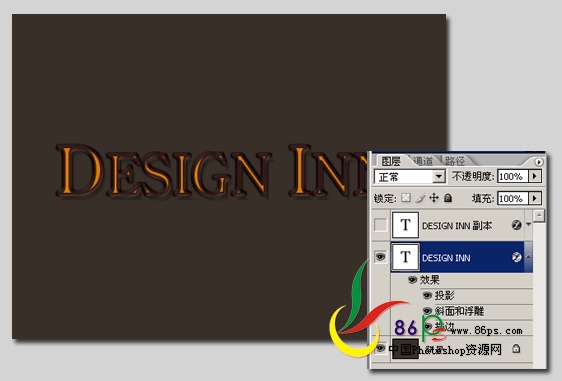
Task: Switch to the 路径 (Paths) tab
Action: 455,161
